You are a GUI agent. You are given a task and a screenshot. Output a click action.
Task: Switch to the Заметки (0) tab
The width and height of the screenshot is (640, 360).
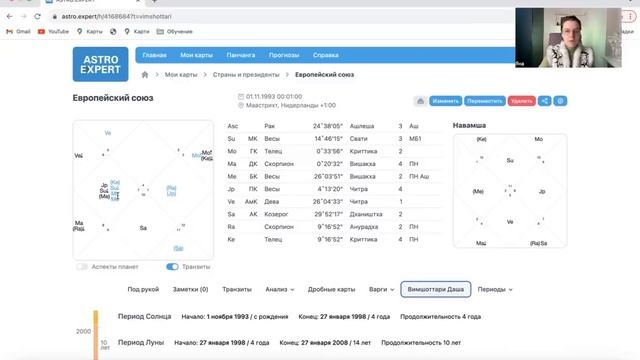(x=190, y=289)
